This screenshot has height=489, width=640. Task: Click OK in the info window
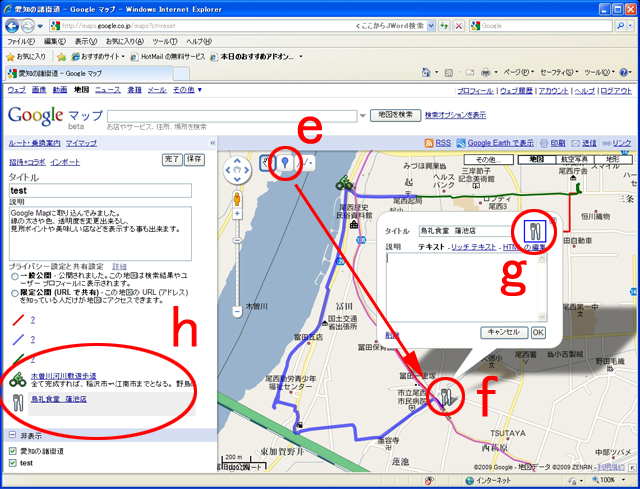538,332
